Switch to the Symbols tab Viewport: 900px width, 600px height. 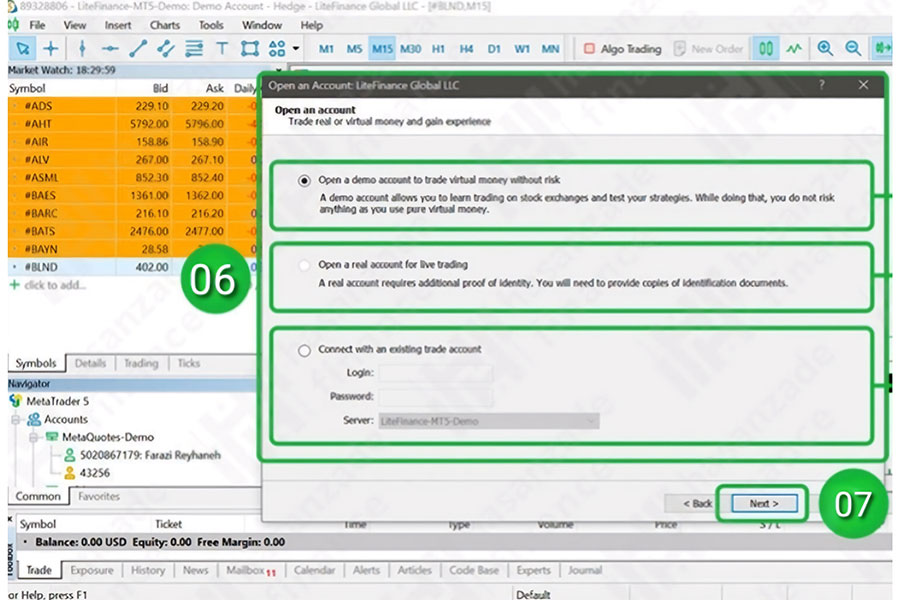36,363
